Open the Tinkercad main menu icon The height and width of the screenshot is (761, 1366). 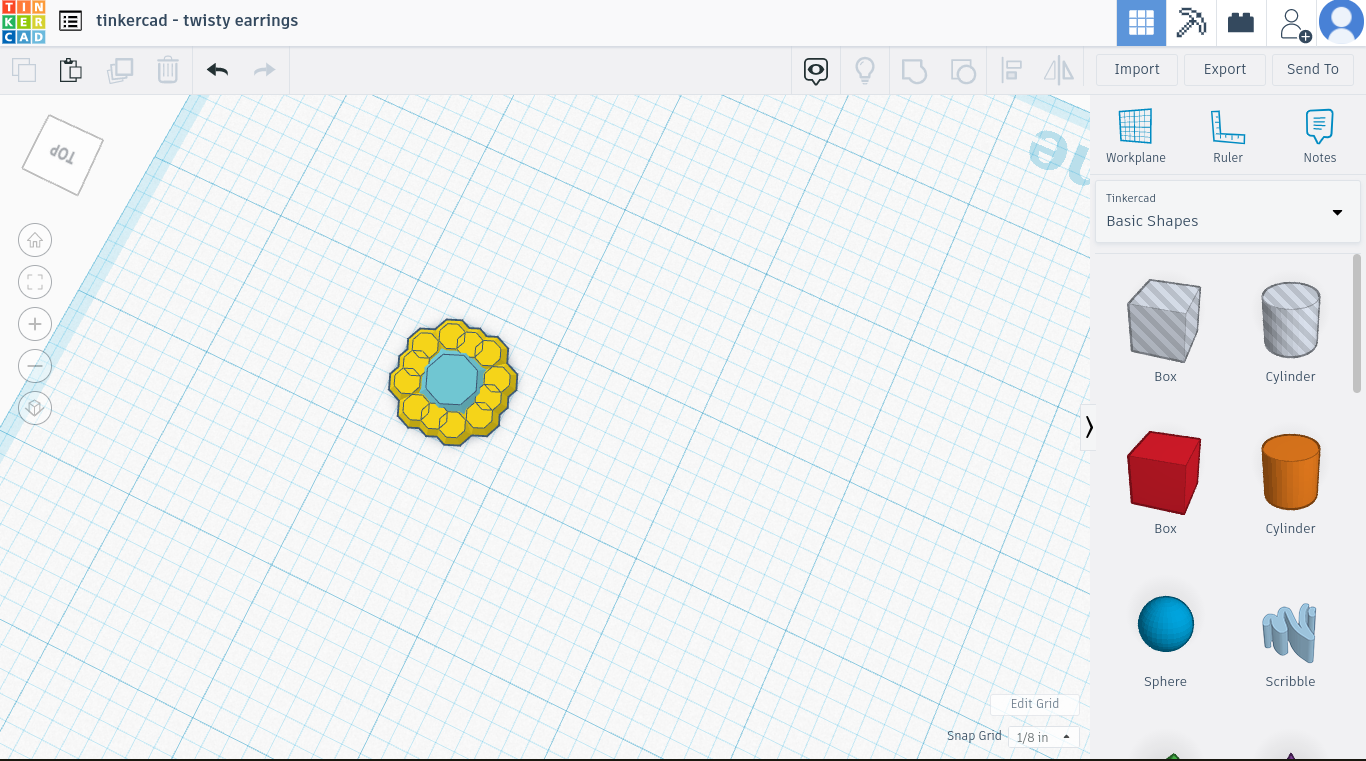click(69, 20)
